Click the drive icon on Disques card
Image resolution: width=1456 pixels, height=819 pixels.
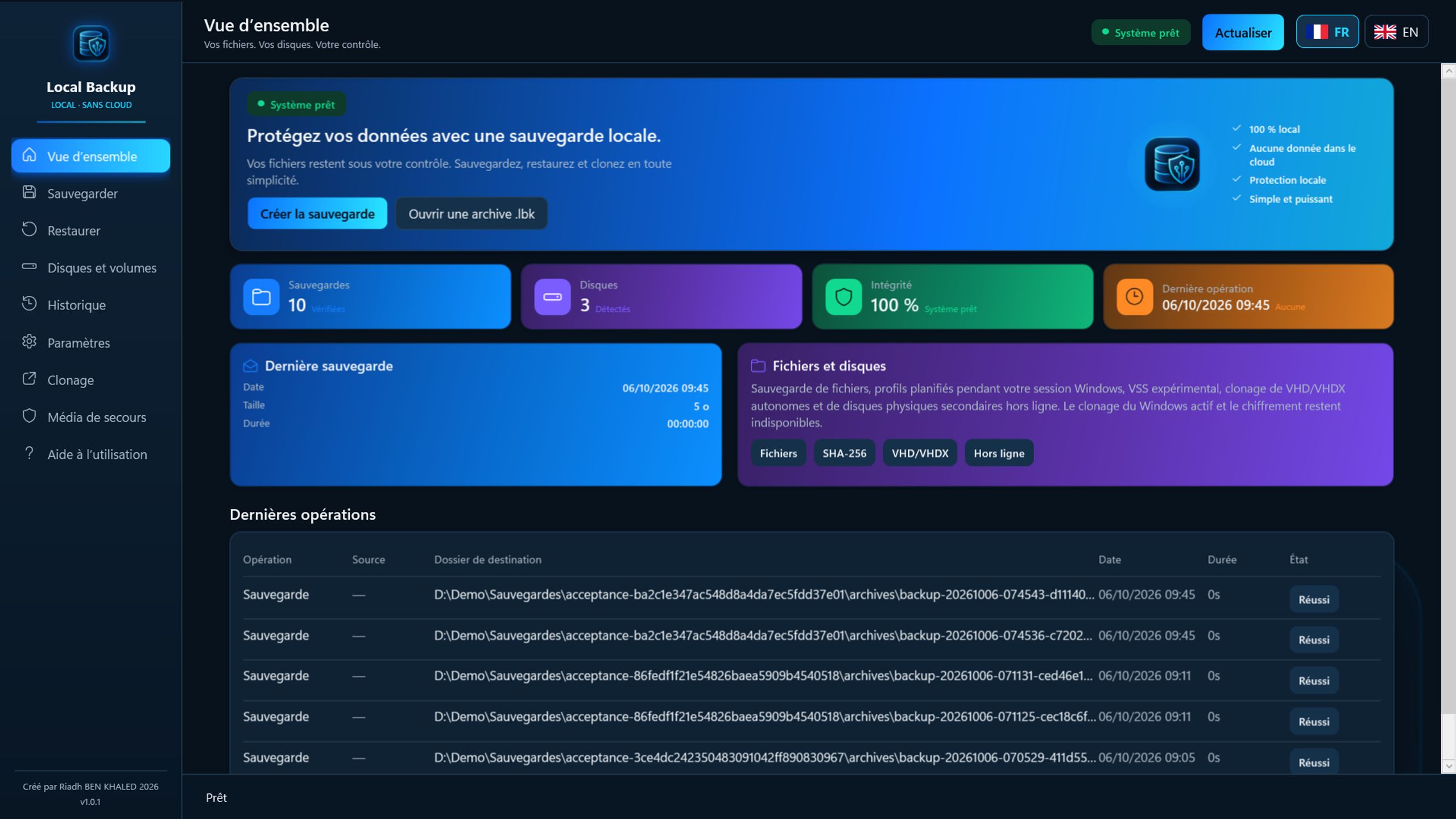pyautogui.click(x=552, y=296)
